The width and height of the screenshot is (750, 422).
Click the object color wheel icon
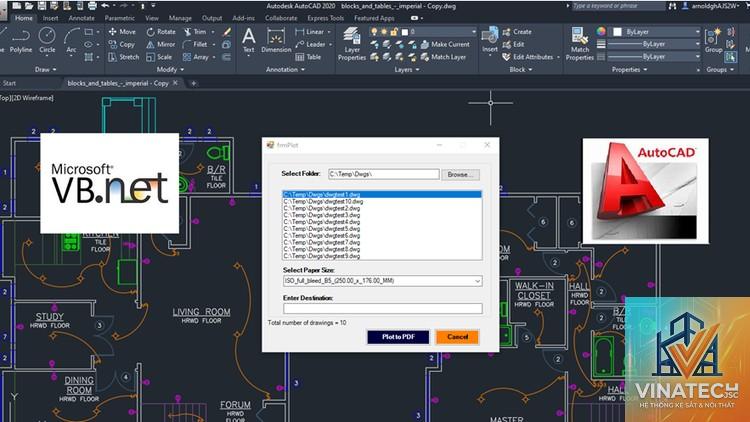[x=601, y=31]
